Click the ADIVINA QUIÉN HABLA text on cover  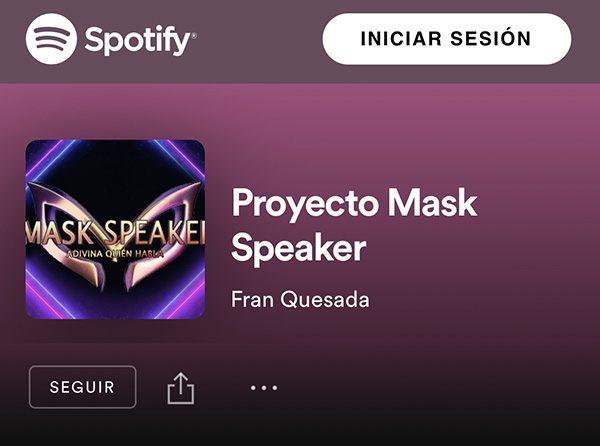(x=115, y=254)
